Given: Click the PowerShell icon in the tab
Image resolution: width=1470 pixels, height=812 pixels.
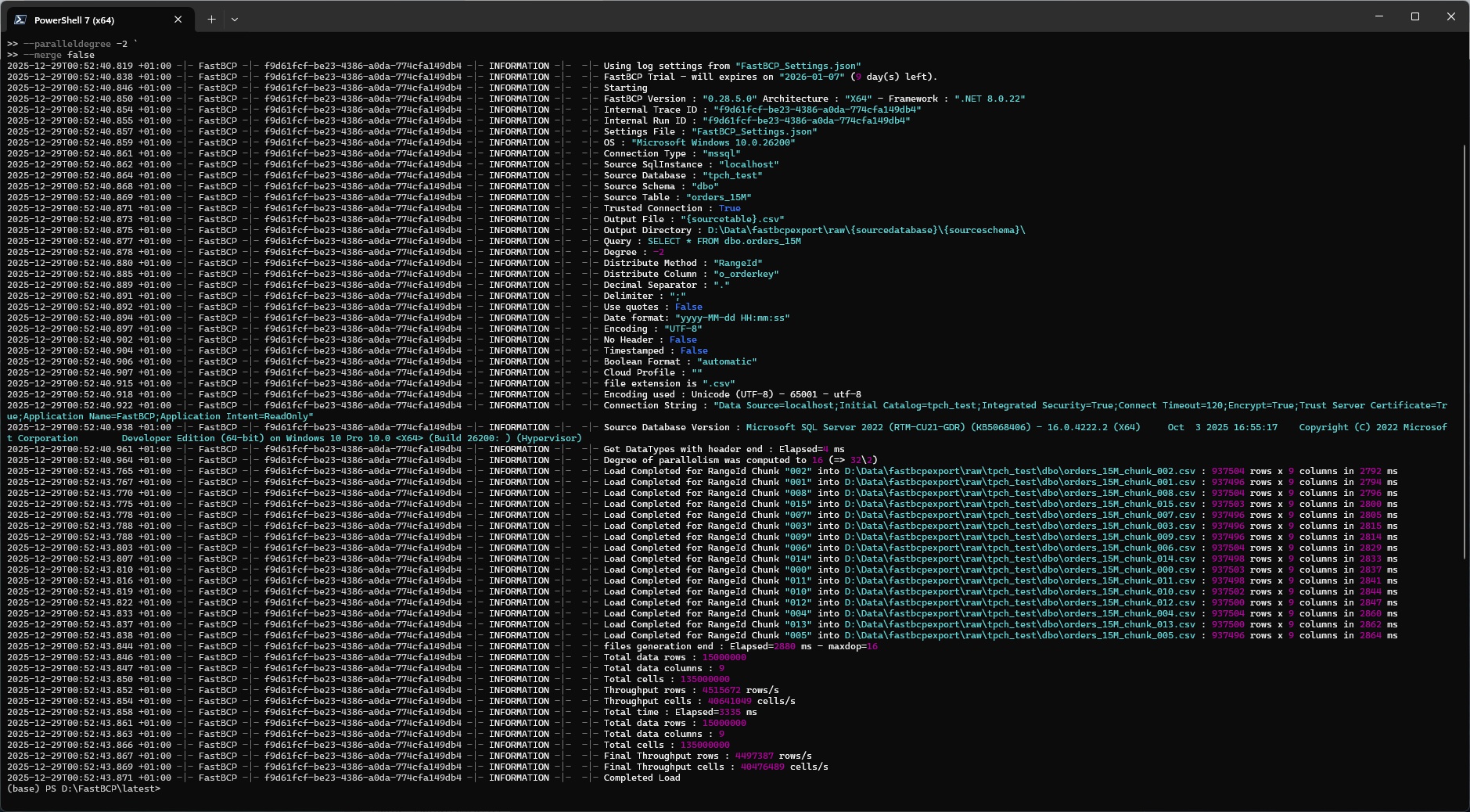Looking at the screenshot, I should point(20,20).
